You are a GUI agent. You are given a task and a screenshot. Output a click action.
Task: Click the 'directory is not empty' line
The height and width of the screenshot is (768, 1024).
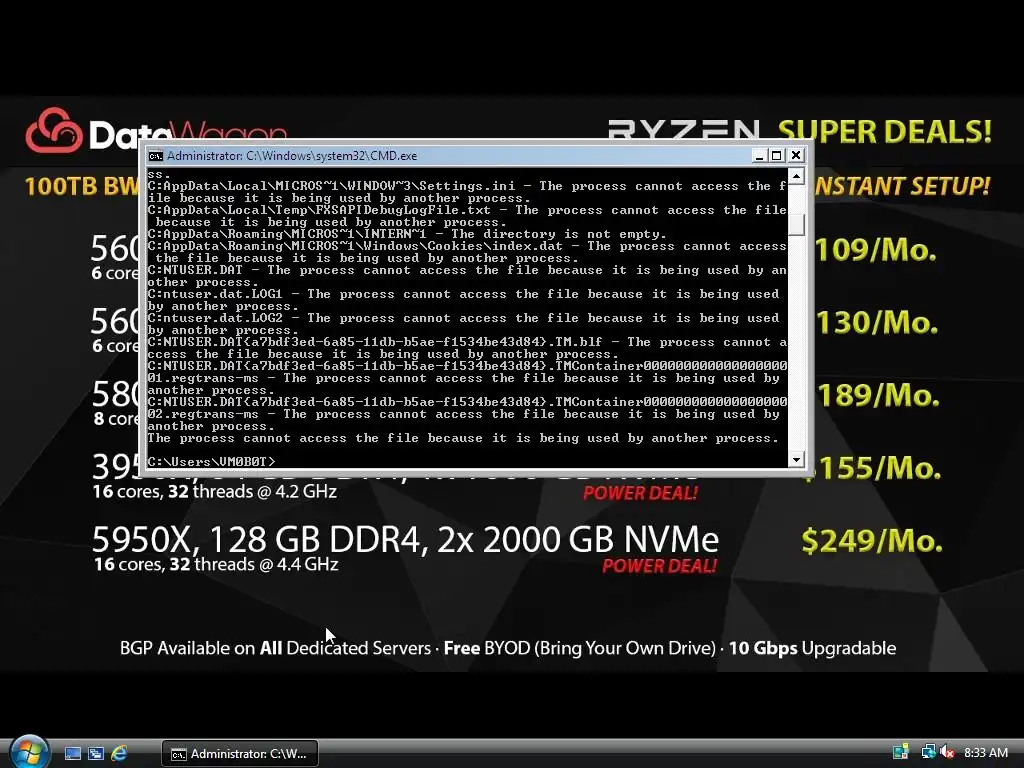pos(407,234)
